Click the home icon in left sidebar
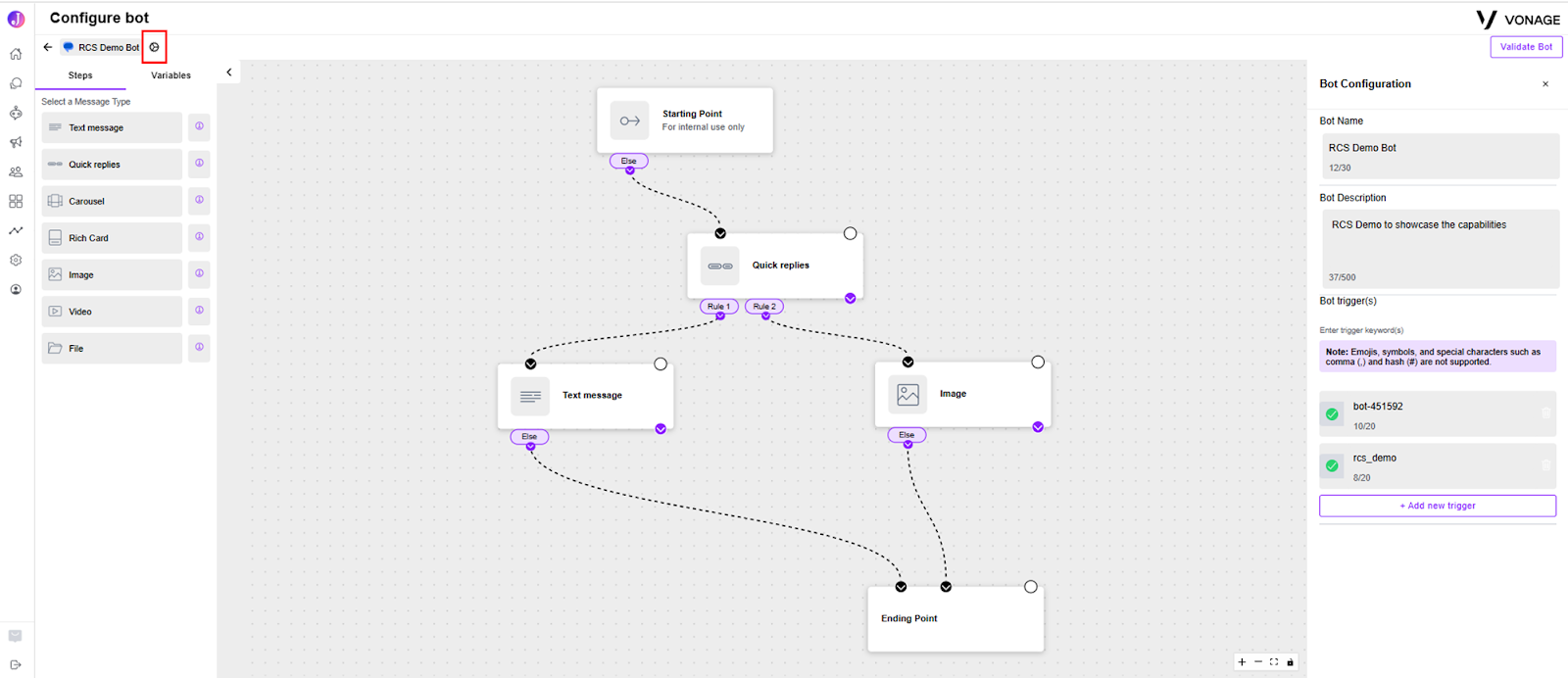The height and width of the screenshot is (678, 1568). coord(16,54)
